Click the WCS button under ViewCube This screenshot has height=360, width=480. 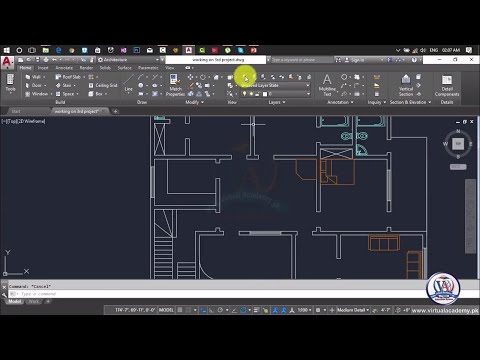click(458, 167)
